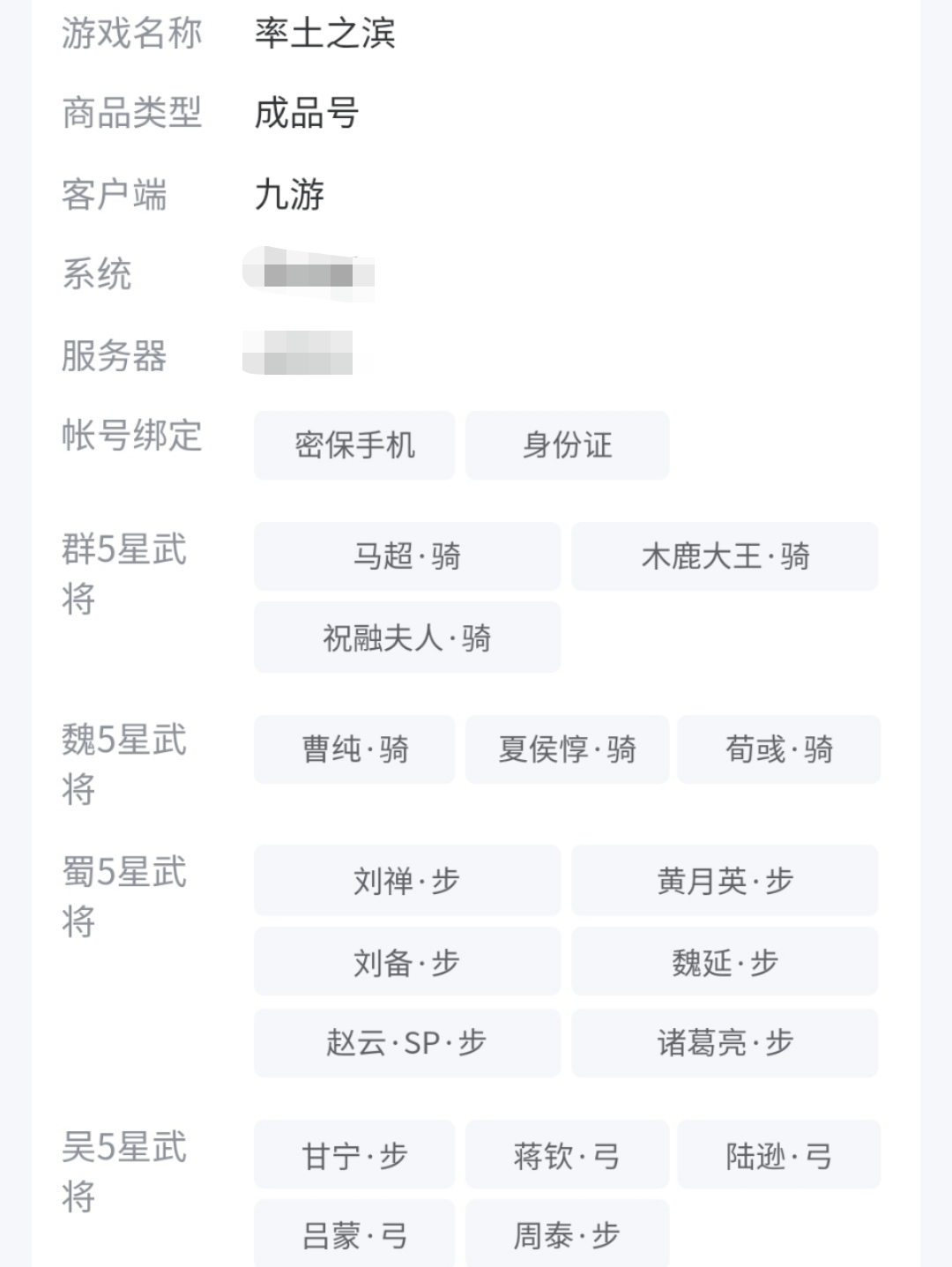Click the 身份证 binding tag
This screenshot has width=952, height=1267.
coord(567,445)
